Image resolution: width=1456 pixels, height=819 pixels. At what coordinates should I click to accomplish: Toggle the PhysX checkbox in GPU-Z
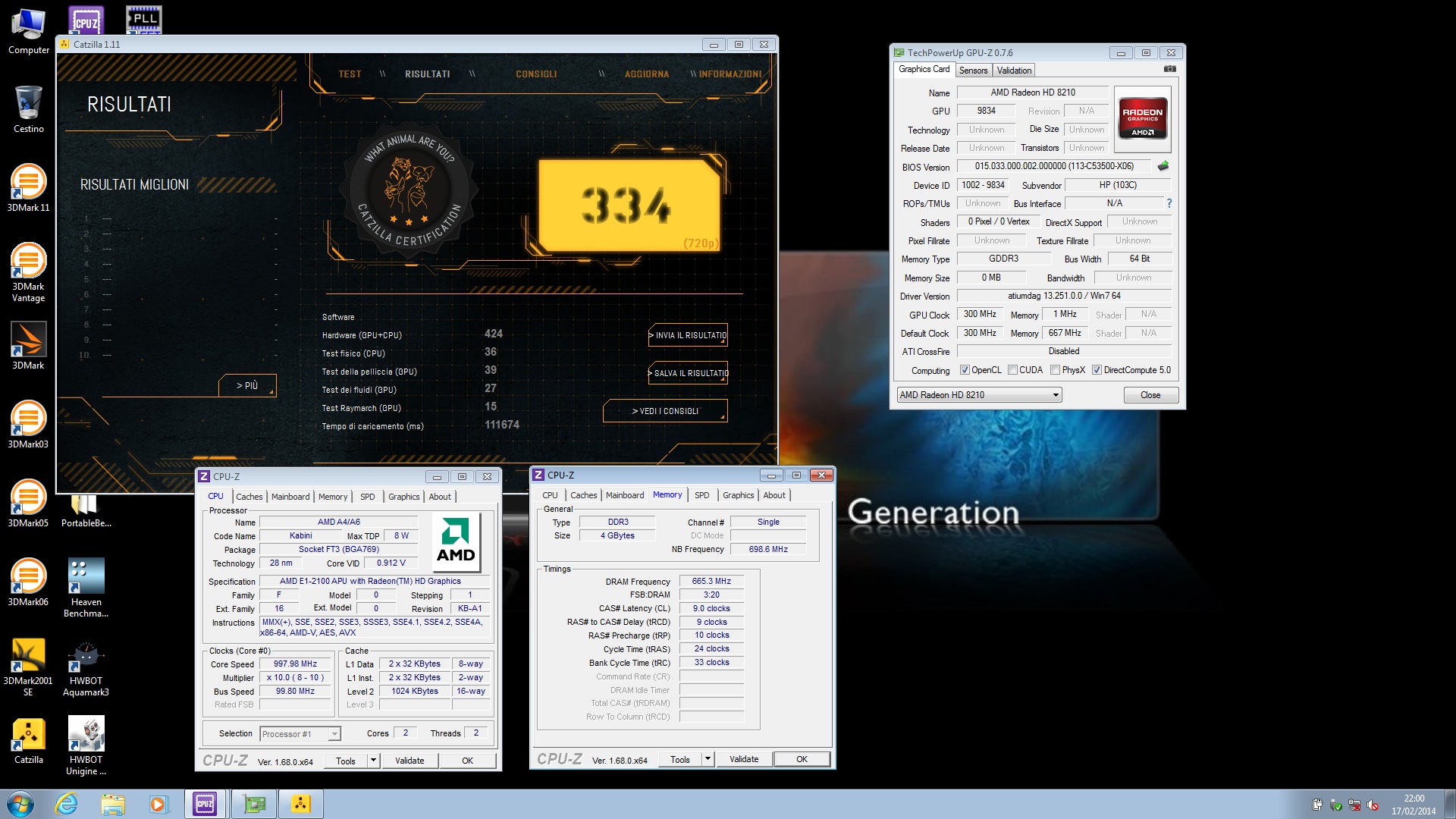pyautogui.click(x=1055, y=370)
